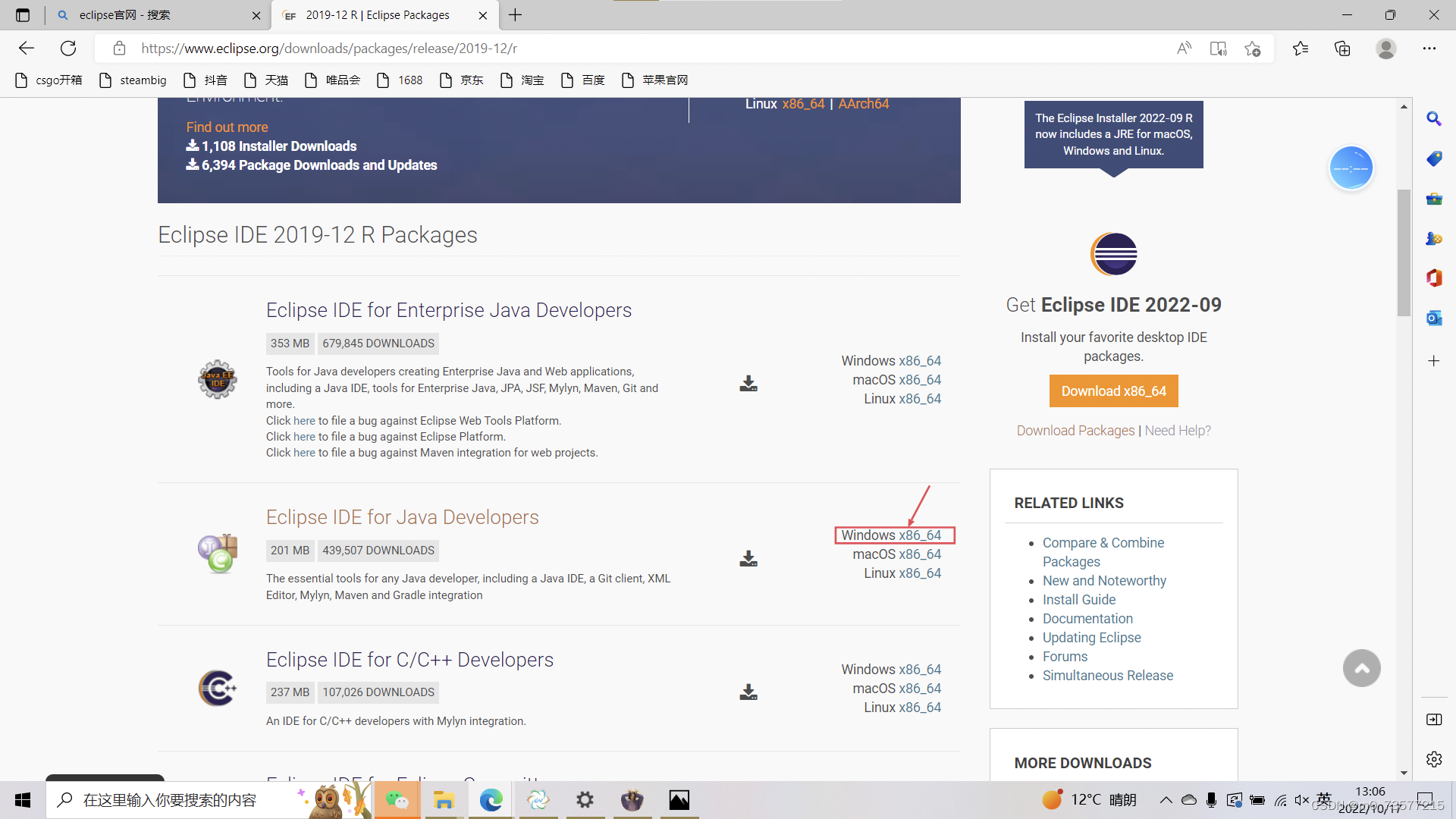Open the sidebar settings gear icon
This screenshot has height=819, width=1456.
[1434, 759]
